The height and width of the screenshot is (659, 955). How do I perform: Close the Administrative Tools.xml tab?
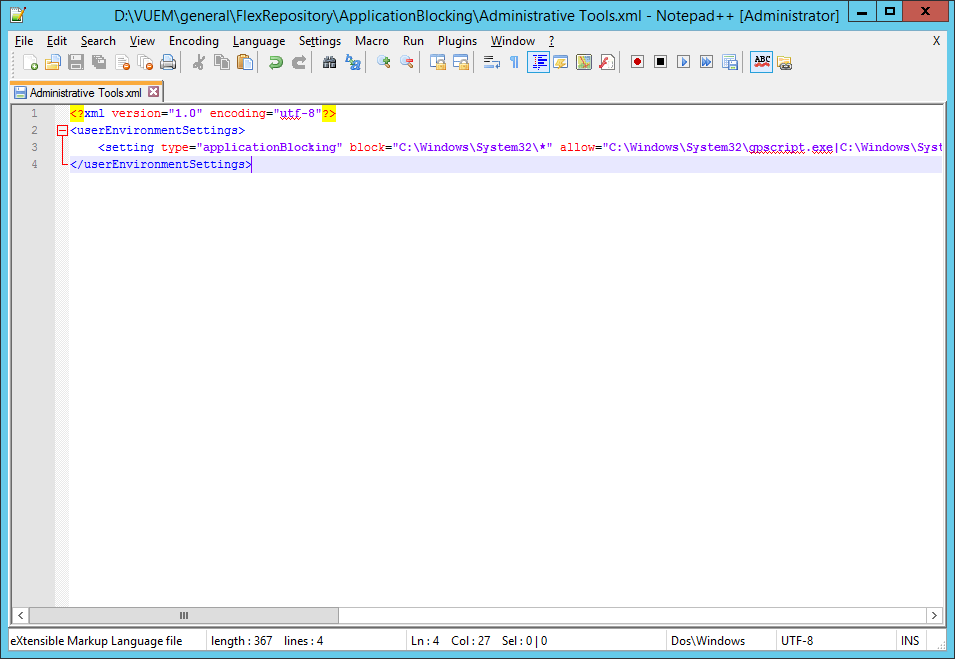click(153, 92)
